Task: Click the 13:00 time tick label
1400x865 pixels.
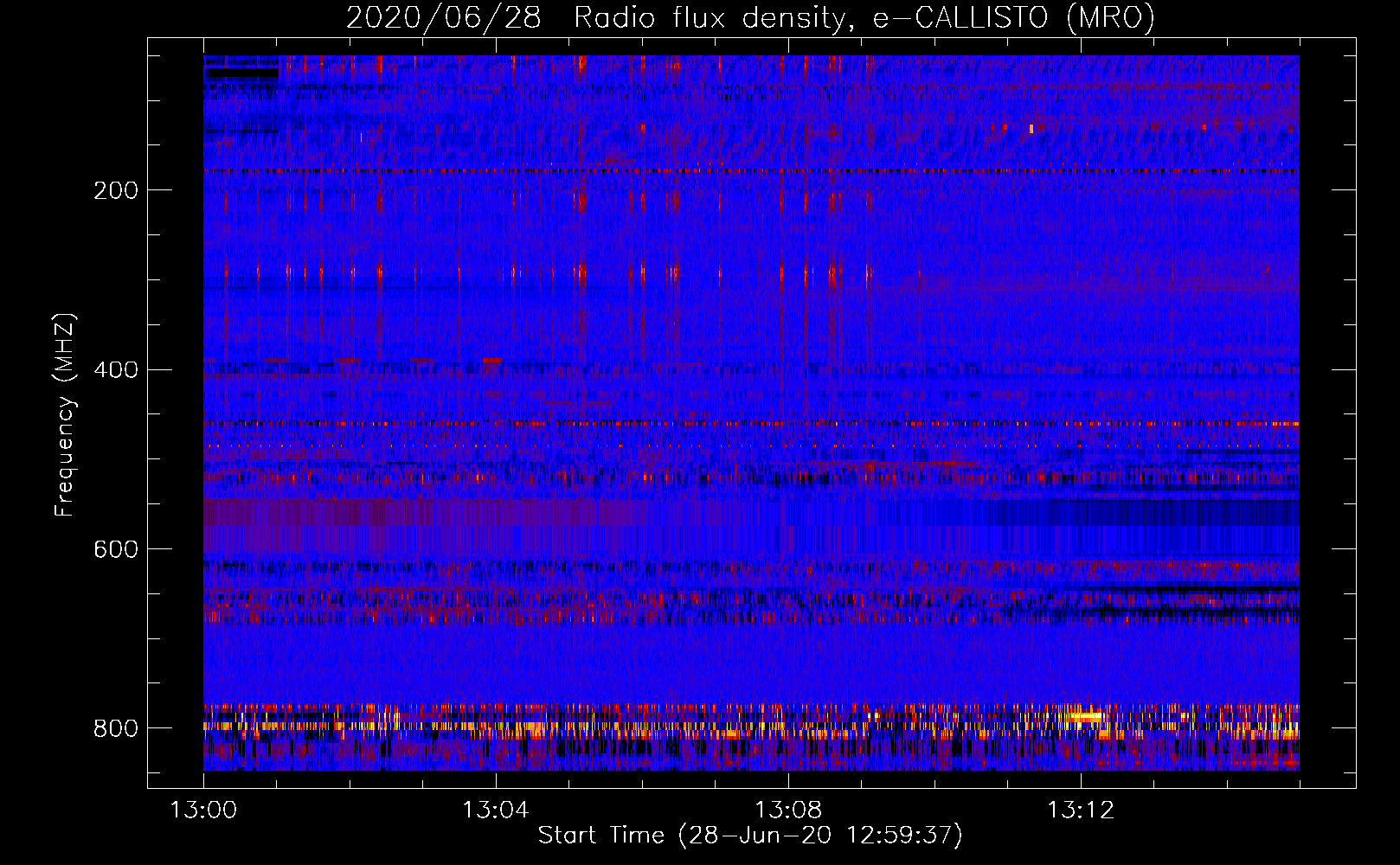Action: click(203, 811)
